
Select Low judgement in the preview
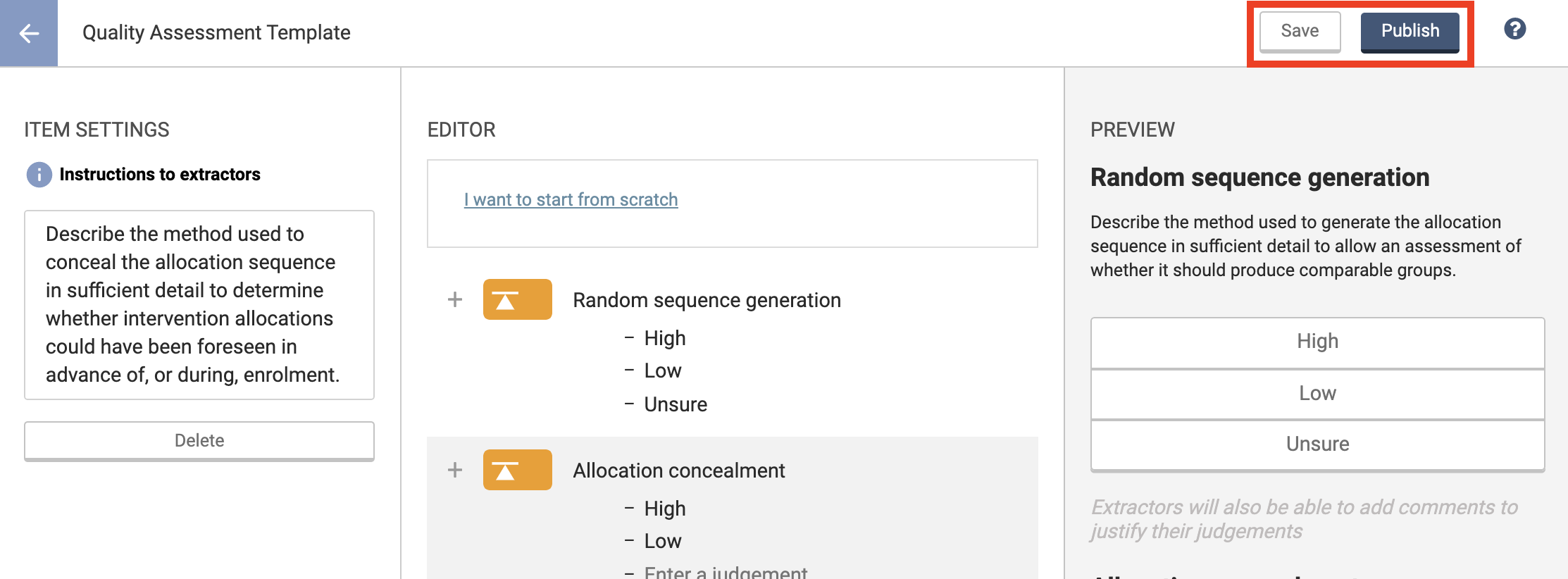[1317, 394]
